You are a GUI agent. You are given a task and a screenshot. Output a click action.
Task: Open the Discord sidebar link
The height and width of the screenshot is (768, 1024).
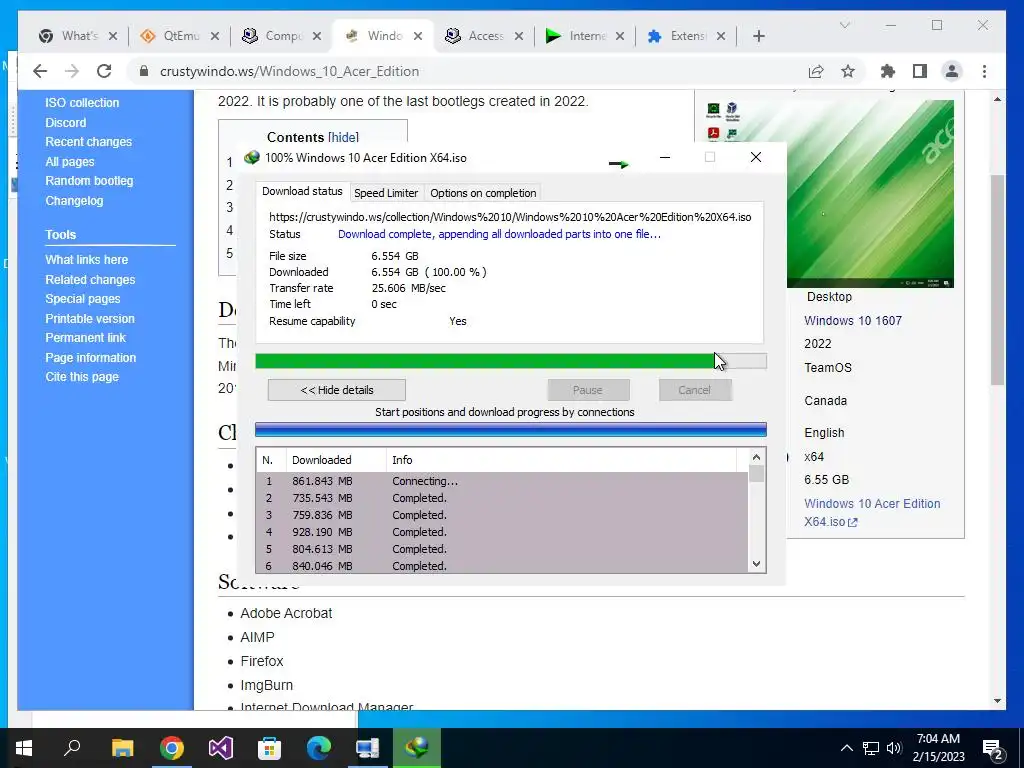[65, 123]
